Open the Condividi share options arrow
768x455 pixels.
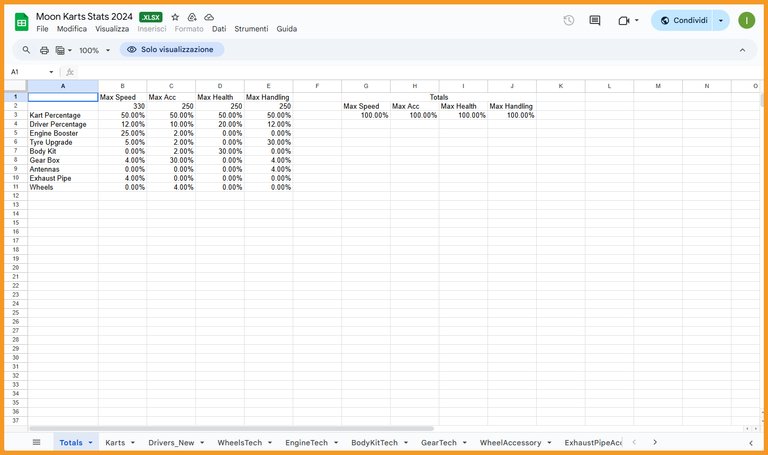point(720,21)
